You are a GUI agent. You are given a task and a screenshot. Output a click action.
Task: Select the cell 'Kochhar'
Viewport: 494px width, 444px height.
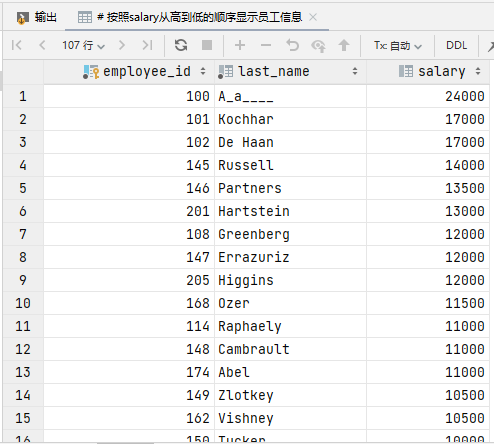coord(290,119)
